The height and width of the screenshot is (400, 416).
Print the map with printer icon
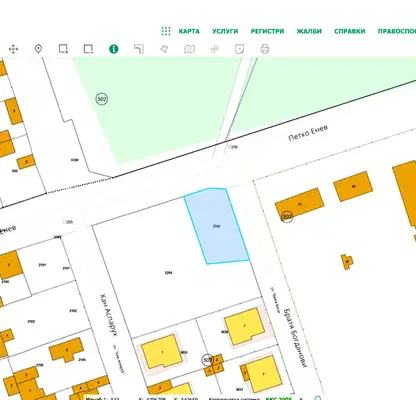(x=265, y=49)
